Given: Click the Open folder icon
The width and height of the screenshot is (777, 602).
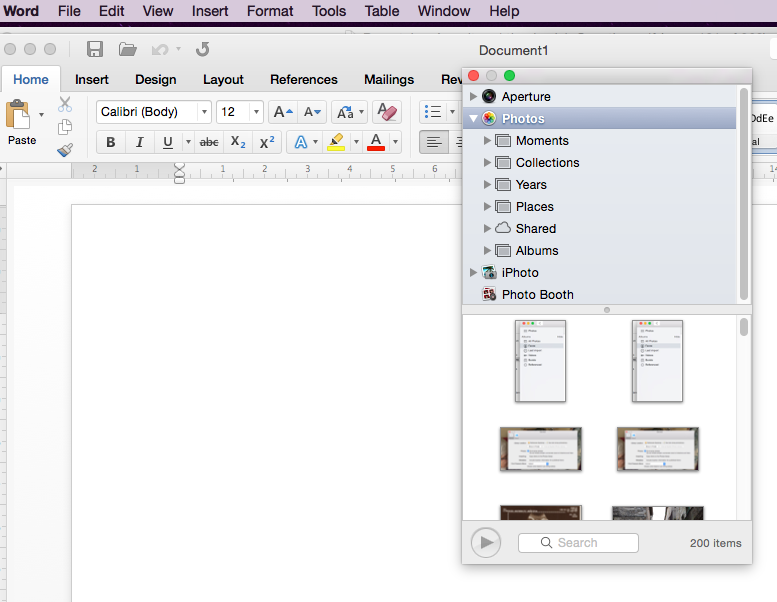Looking at the screenshot, I should coord(127,49).
